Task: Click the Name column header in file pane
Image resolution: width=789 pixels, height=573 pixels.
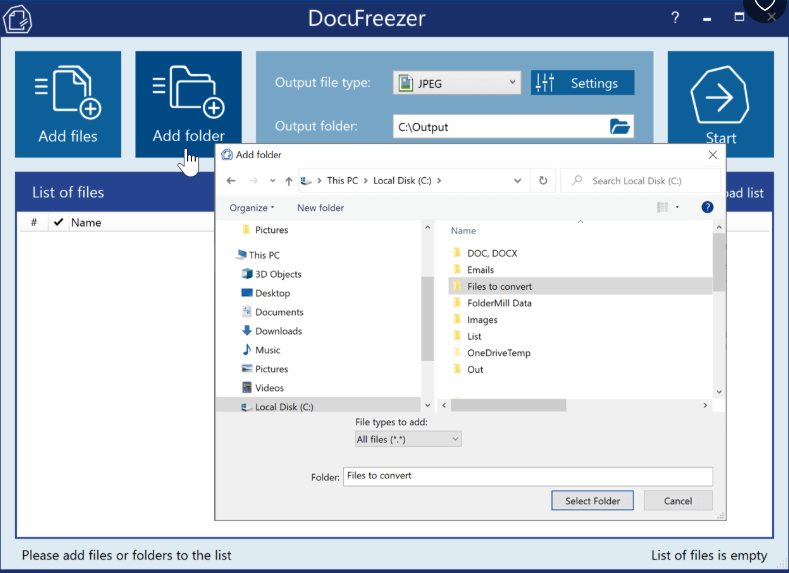Action: (463, 231)
